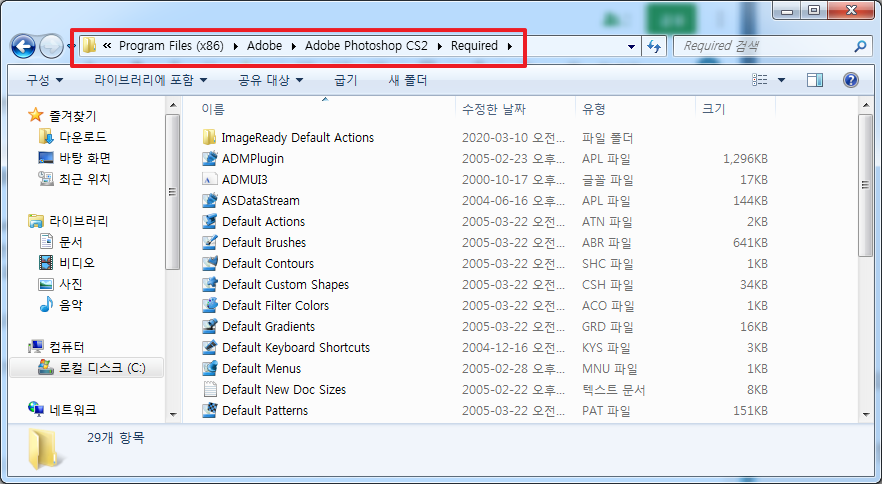Click the file list scrollbar down arrow
The image size is (882, 484).
(x=866, y=415)
